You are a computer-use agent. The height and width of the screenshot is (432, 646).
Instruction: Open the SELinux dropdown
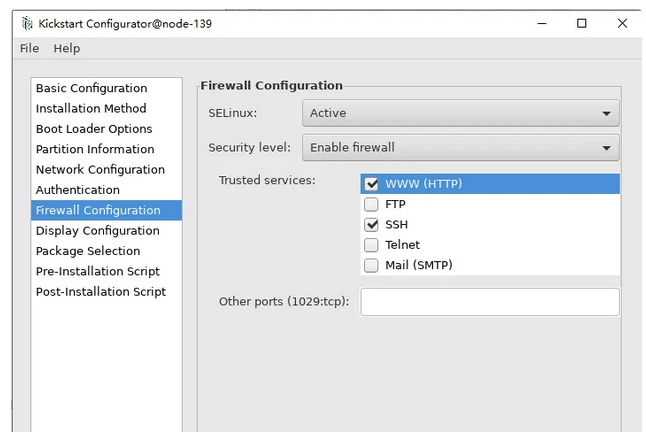point(460,113)
